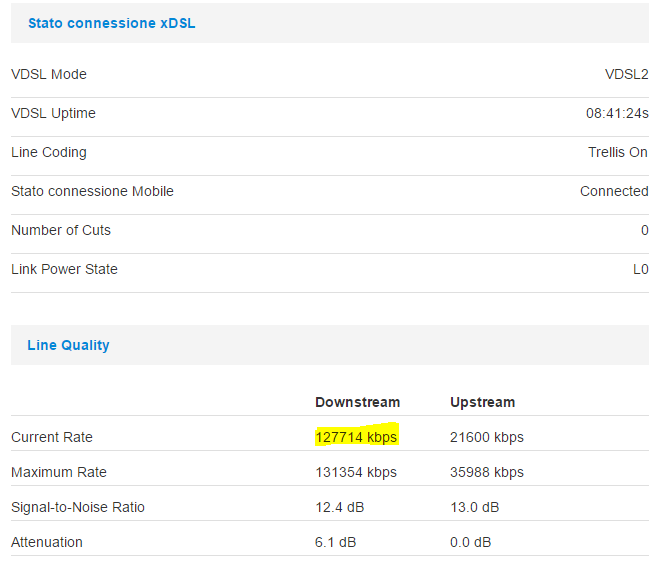This screenshot has height=567, width=660.
Task: Click the VDSL Uptime value 08:41:24s
Action: (x=616, y=113)
